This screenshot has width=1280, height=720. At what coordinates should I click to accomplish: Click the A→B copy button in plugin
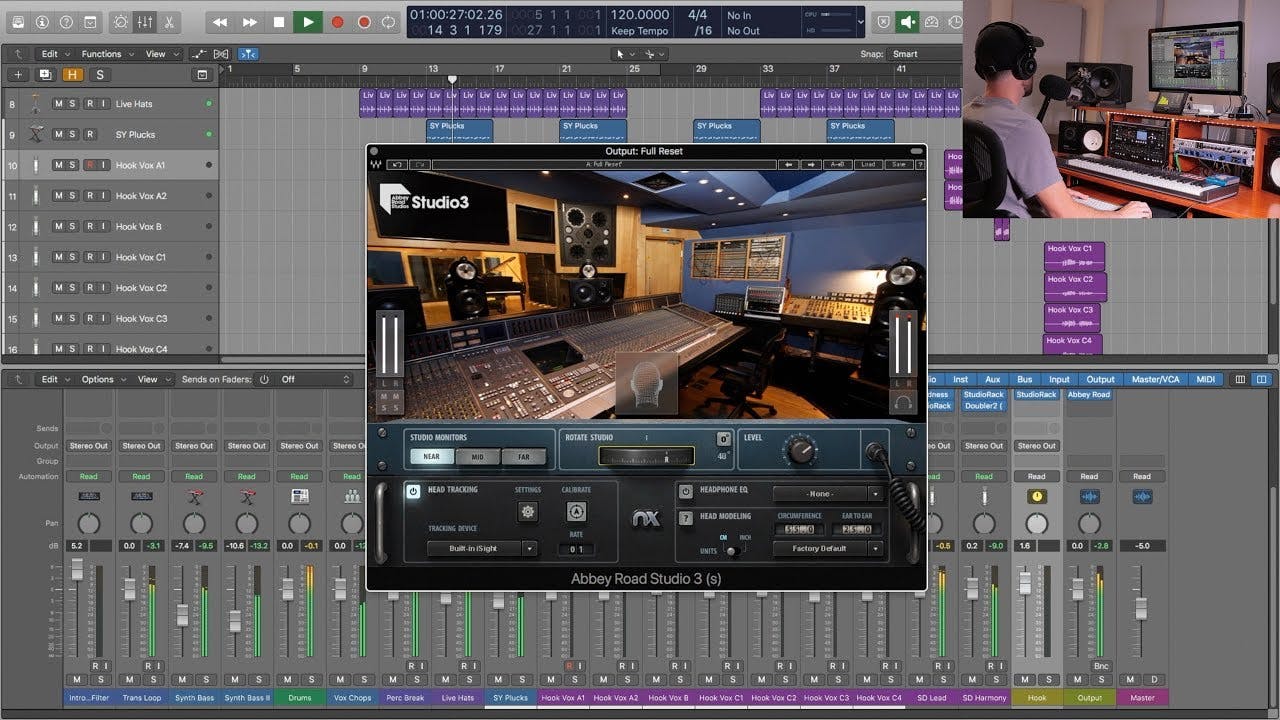(x=837, y=164)
